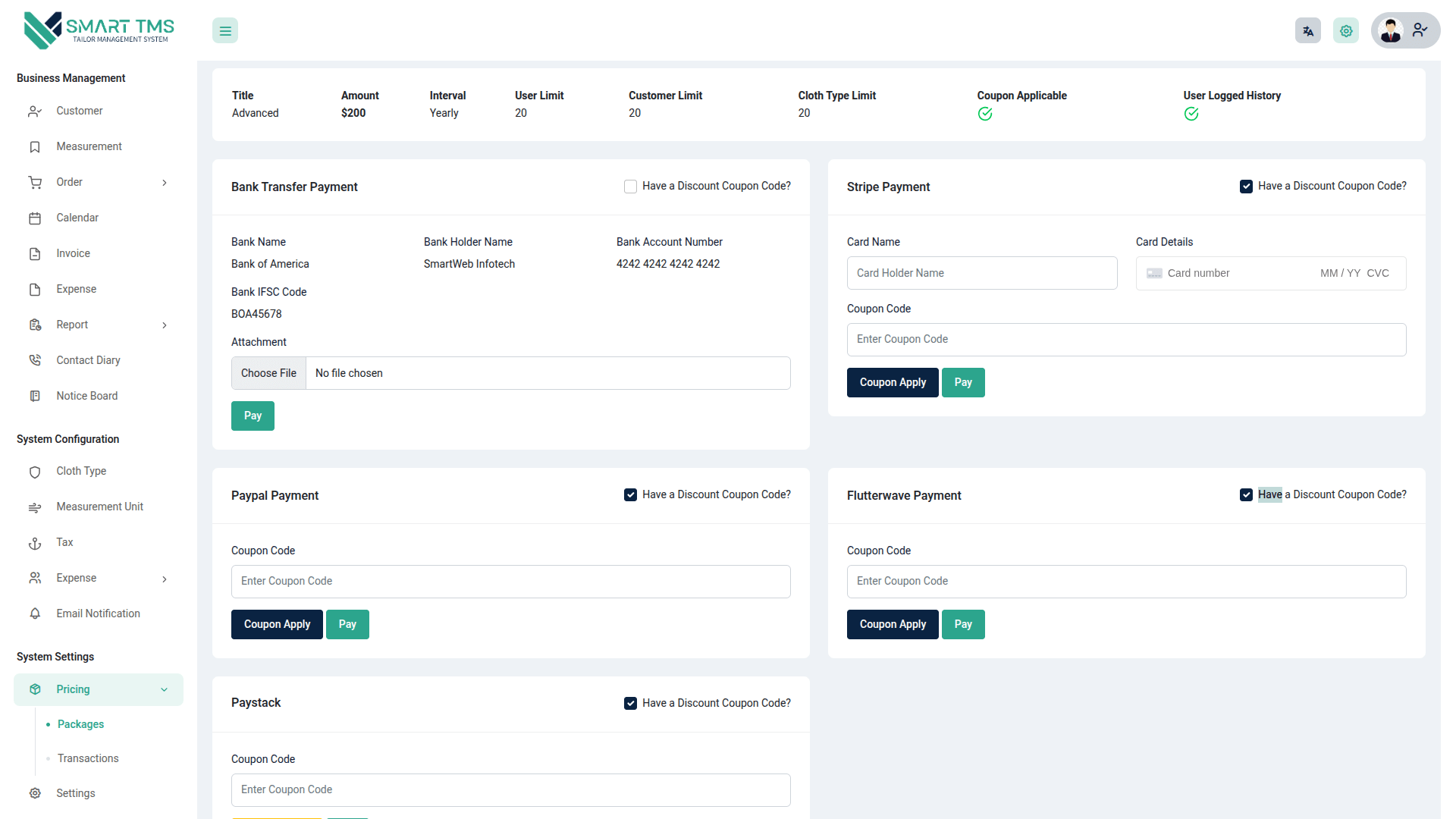Click Coupon Apply in Stripe Payment
The width and height of the screenshot is (1456, 819).
pyautogui.click(x=893, y=383)
